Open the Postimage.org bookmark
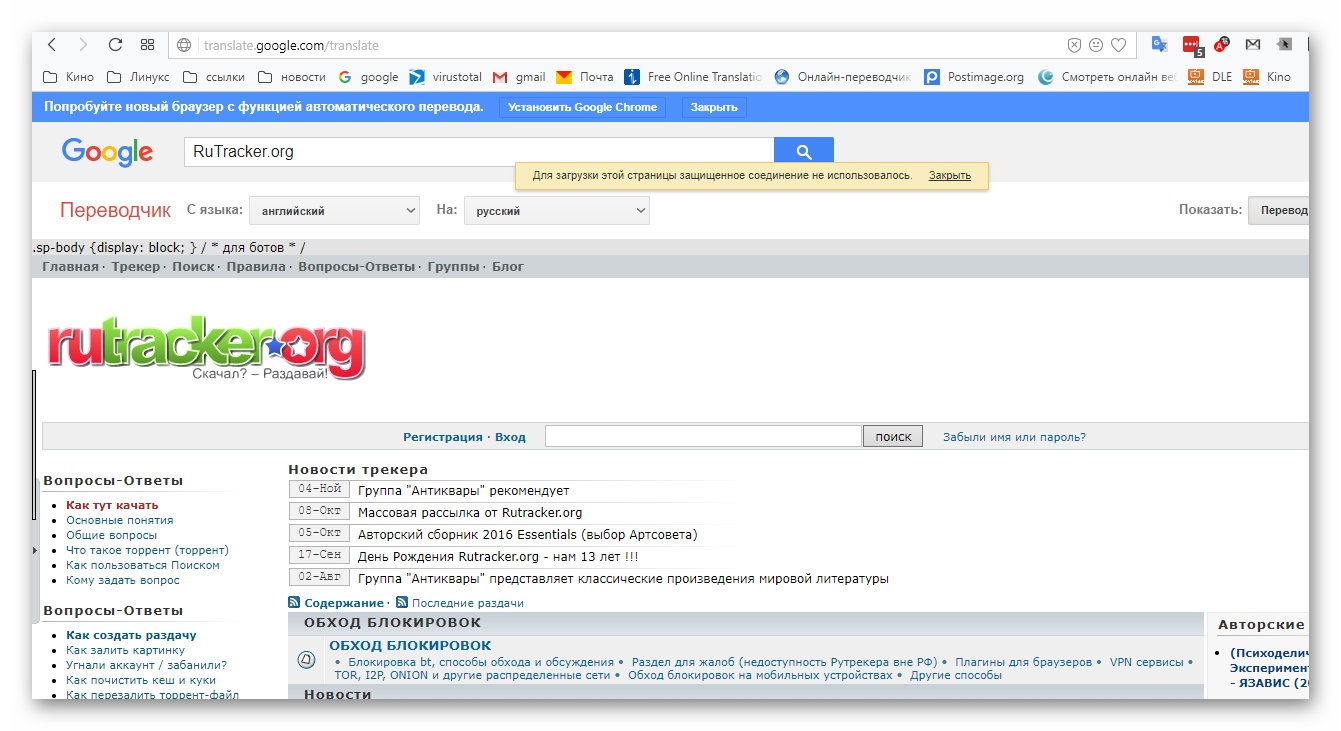The width and height of the screenshot is (1341, 731). (x=974, y=77)
